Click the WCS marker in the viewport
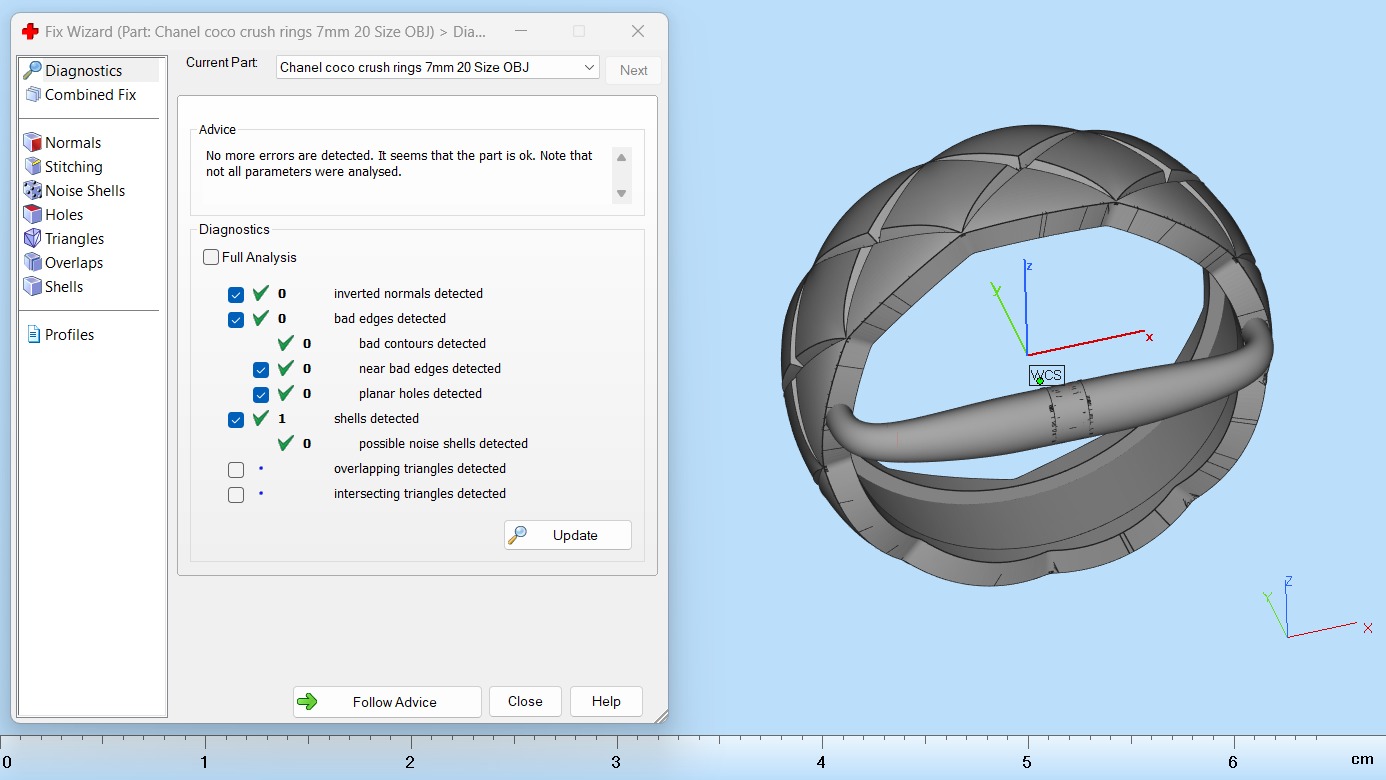Image resolution: width=1386 pixels, height=780 pixels. [1046, 376]
